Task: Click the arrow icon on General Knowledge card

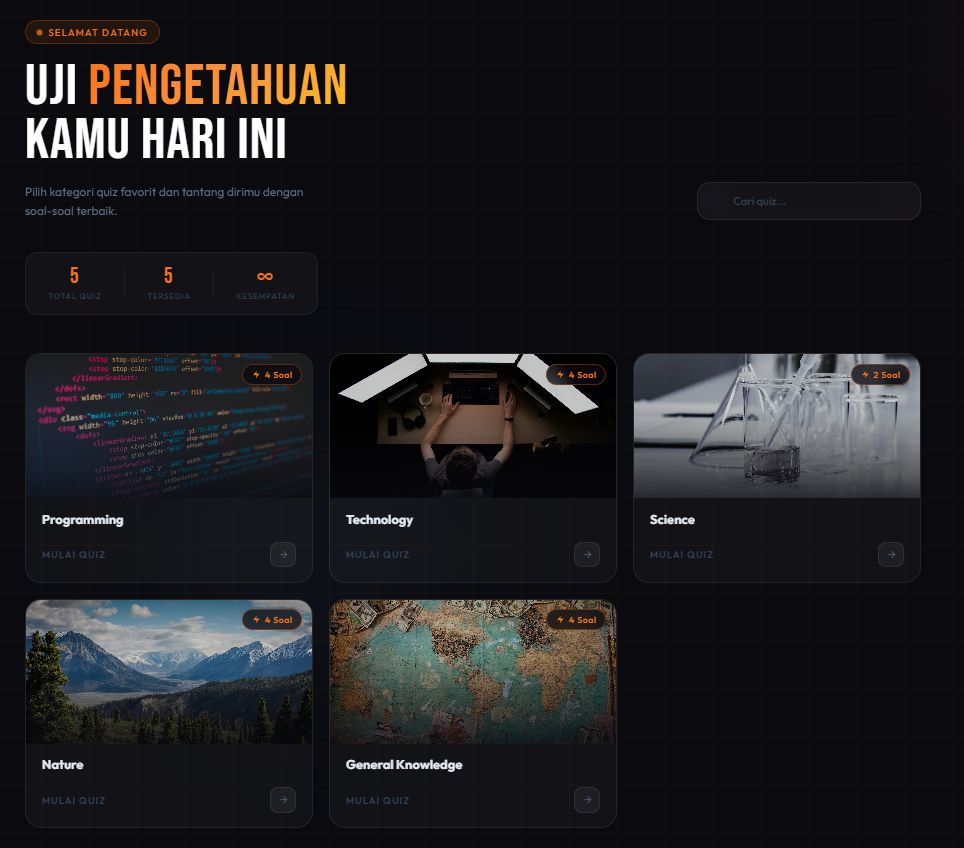Action: 587,800
